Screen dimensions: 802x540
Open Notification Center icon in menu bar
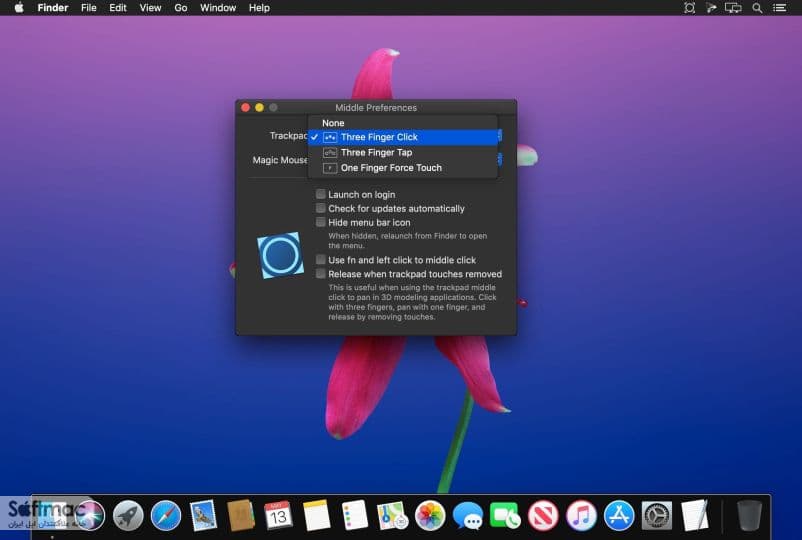pos(779,8)
